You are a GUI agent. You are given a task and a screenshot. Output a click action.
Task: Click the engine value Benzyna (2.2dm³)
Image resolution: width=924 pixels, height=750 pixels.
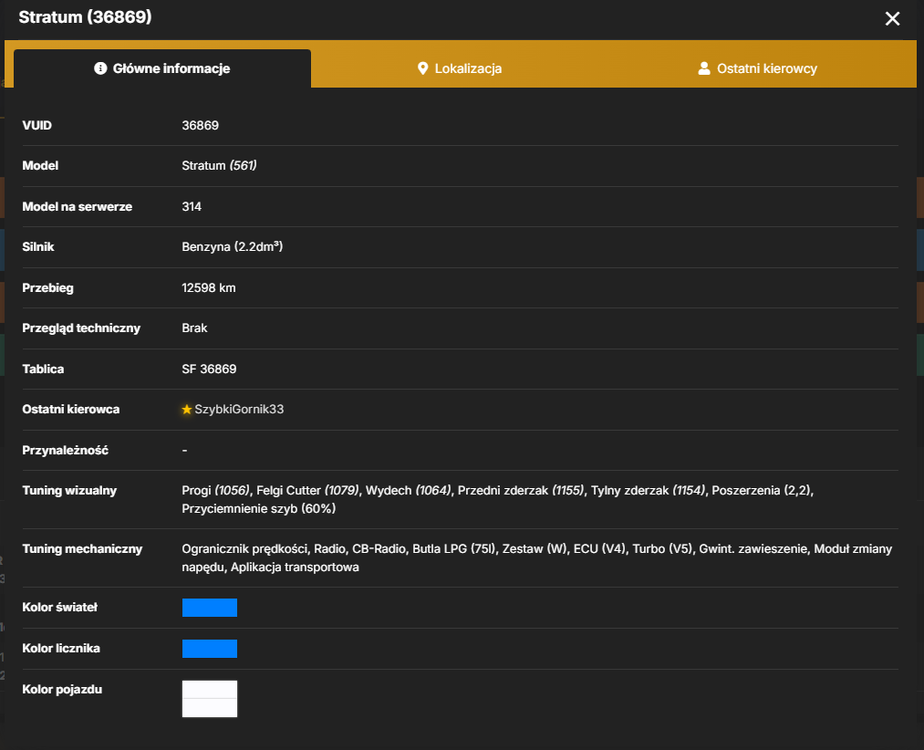pos(232,247)
